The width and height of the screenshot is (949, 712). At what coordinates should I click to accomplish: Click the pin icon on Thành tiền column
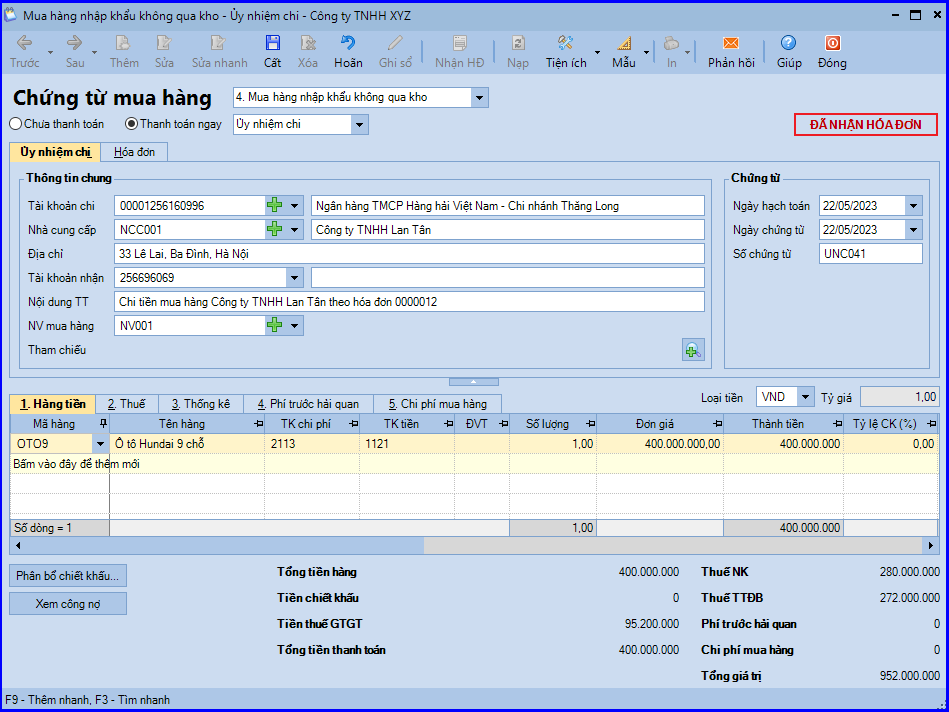coord(838,423)
